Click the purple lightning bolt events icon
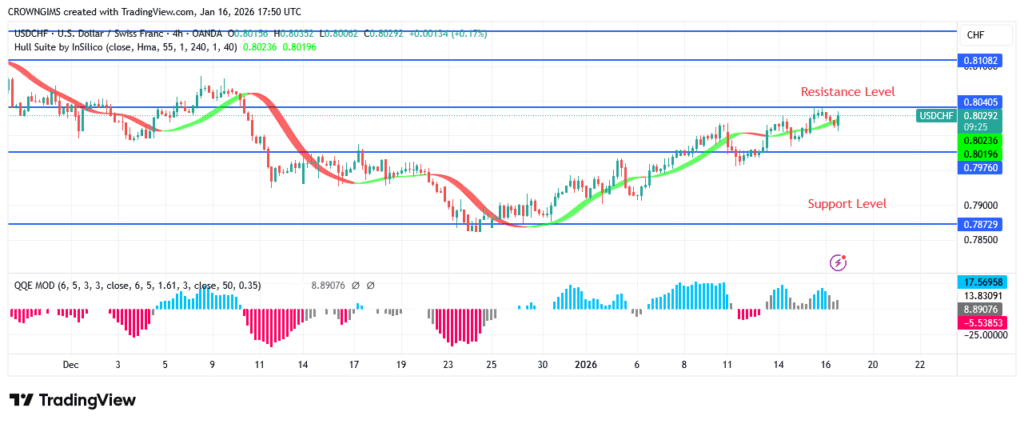Screen dimensions: 1024x424 839,263
